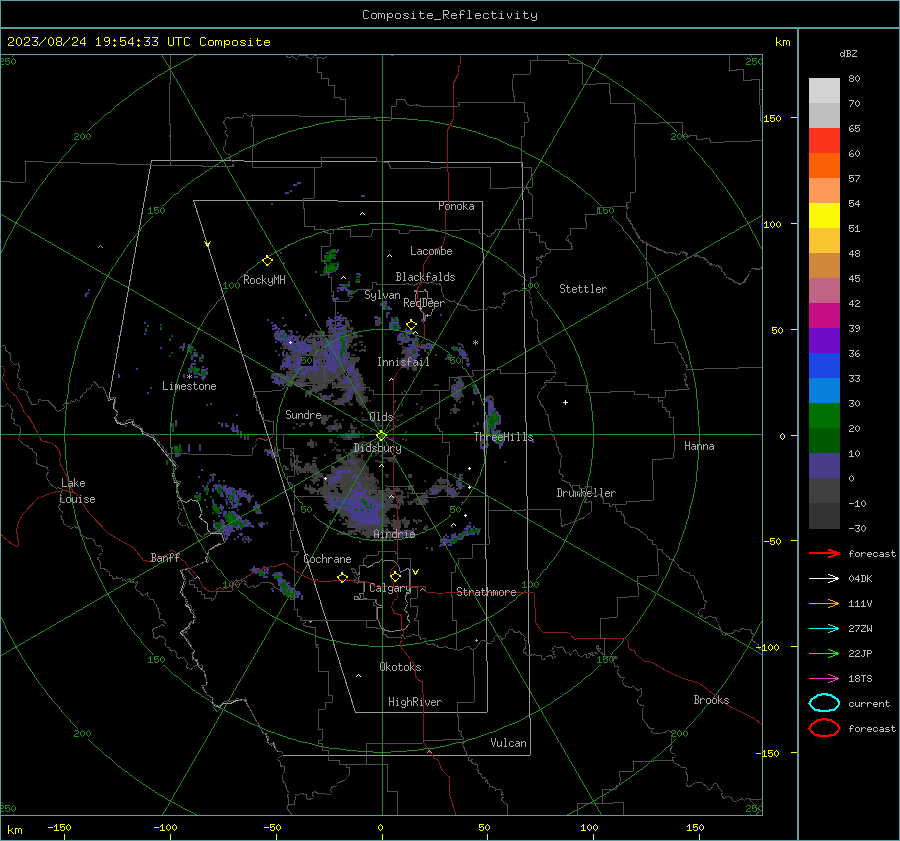The width and height of the screenshot is (900, 841).
Task: Click the Drumheller map label
Action: [586, 493]
